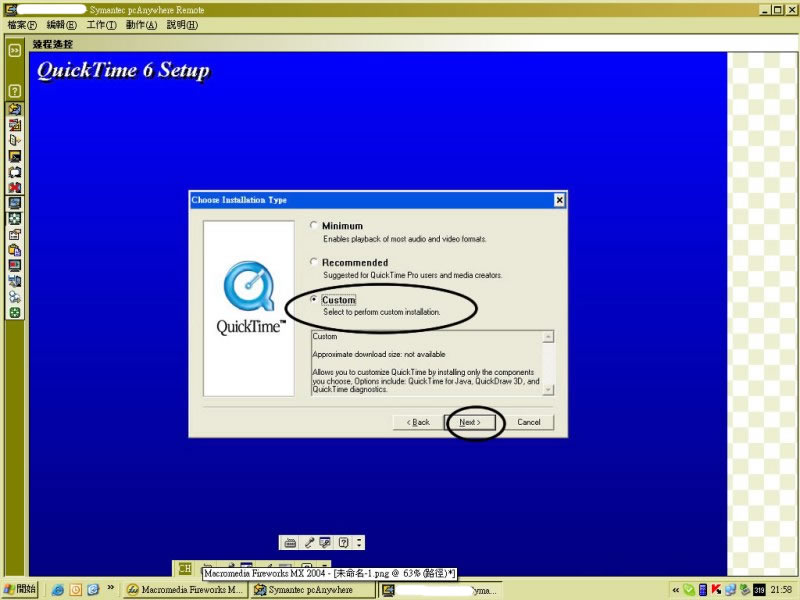The height and width of the screenshot is (600, 800).
Task: Click the text 'Approximate download size: not available'
Action: pyautogui.click(x=379, y=354)
